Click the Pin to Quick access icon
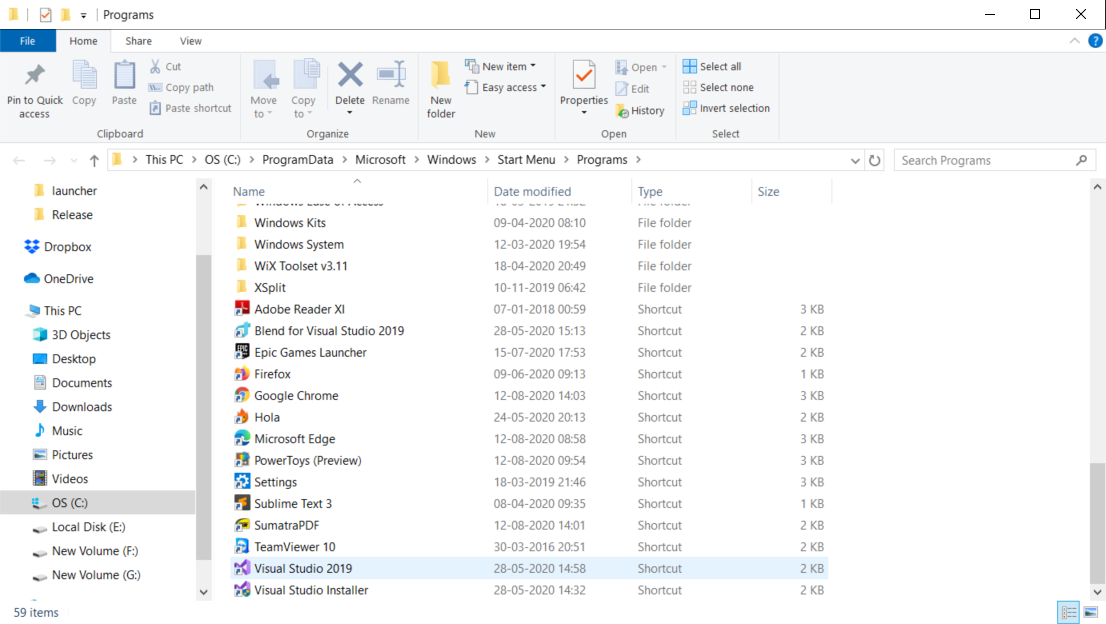The width and height of the screenshot is (1106, 624). pyautogui.click(x=35, y=75)
